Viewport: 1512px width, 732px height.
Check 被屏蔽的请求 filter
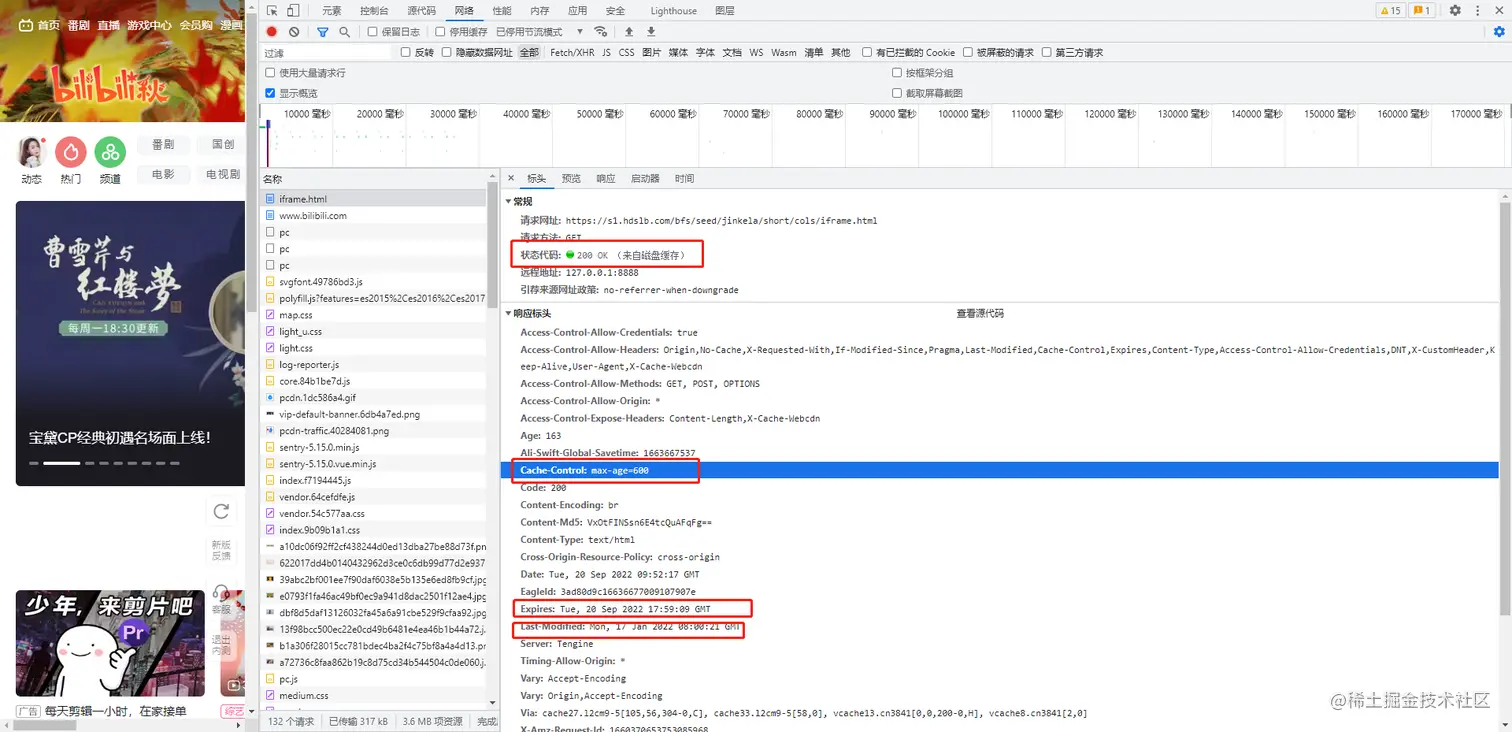pyautogui.click(x=967, y=53)
